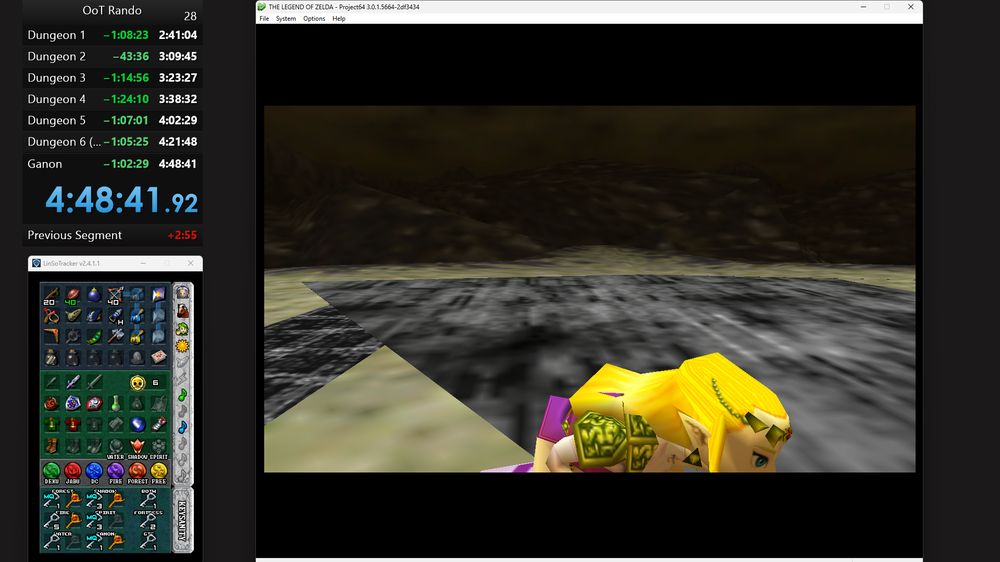The height and width of the screenshot is (562, 1000).
Task: Open the Help menu in Project64
Action: coord(339,18)
